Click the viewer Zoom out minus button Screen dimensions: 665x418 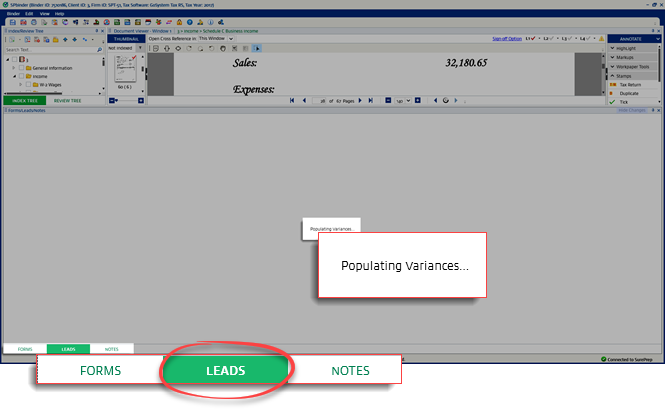click(x=388, y=100)
